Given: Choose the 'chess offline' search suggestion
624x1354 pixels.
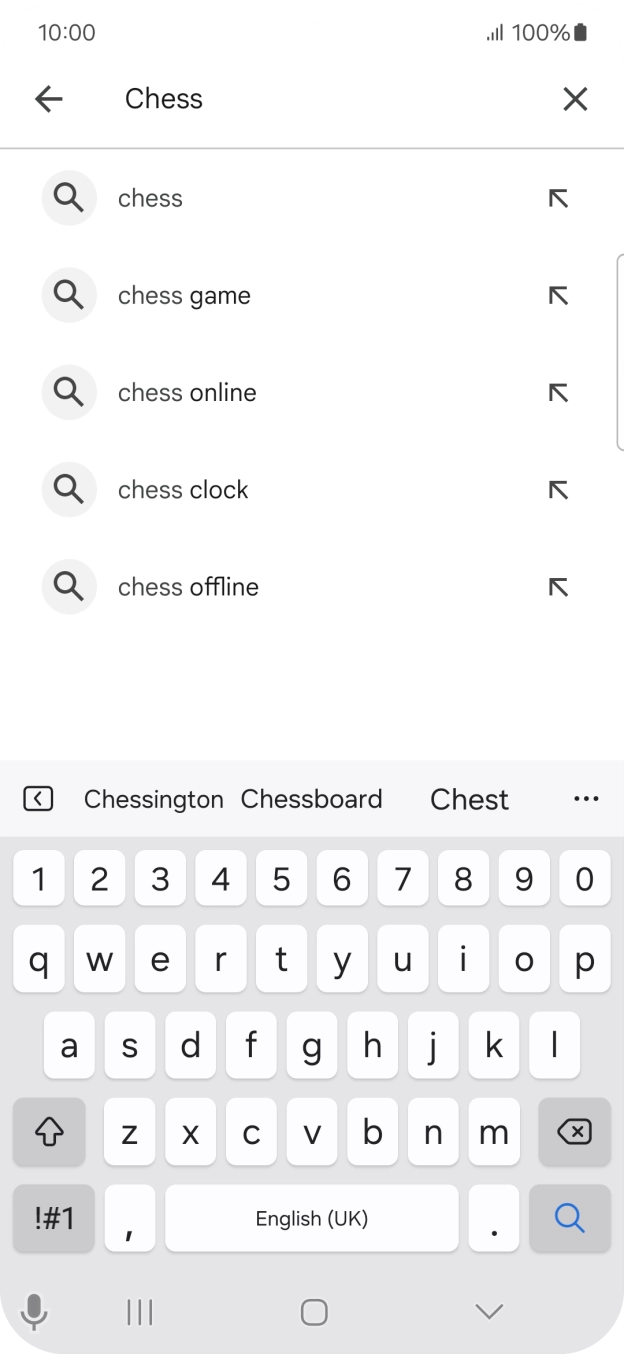Looking at the screenshot, I should click(188, 586).
